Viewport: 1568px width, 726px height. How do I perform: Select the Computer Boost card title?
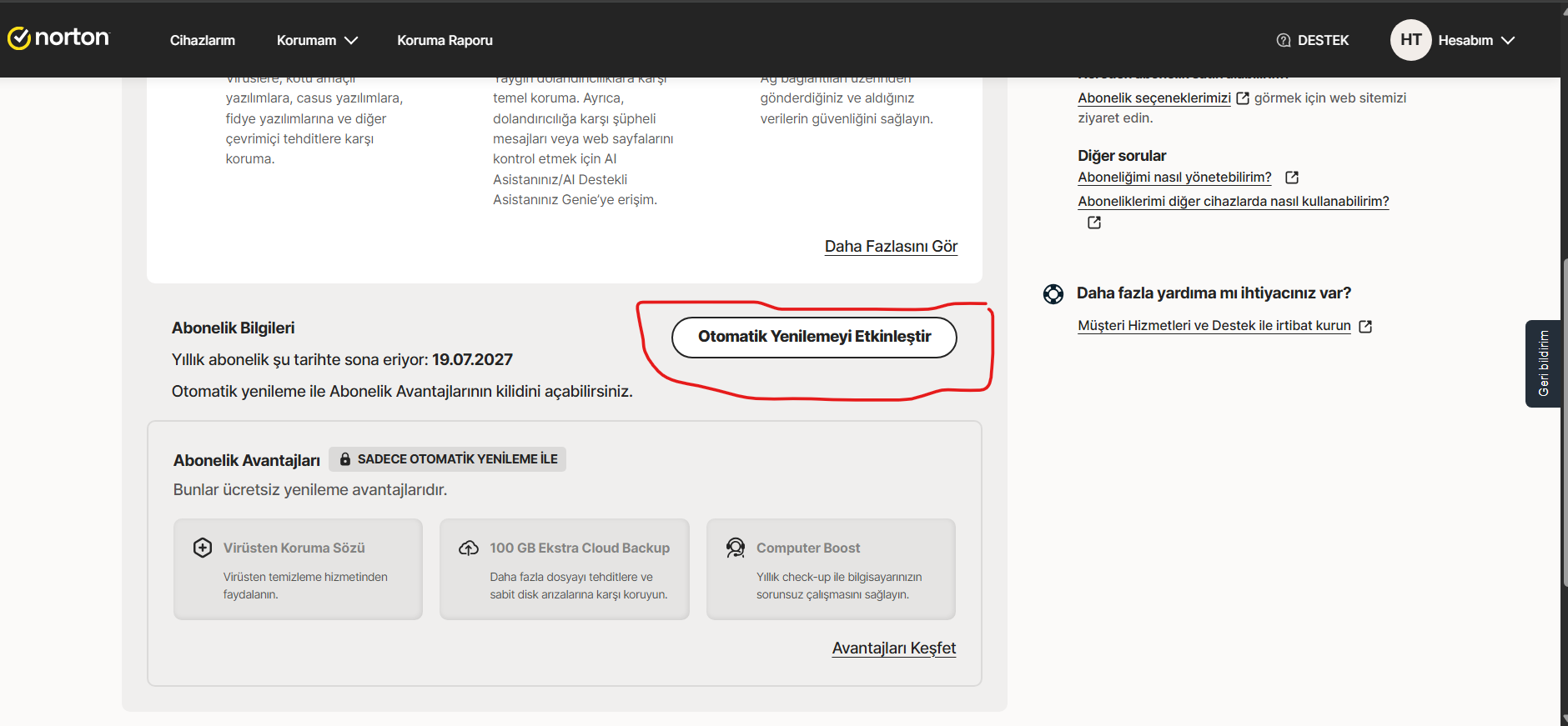[808, 548]
